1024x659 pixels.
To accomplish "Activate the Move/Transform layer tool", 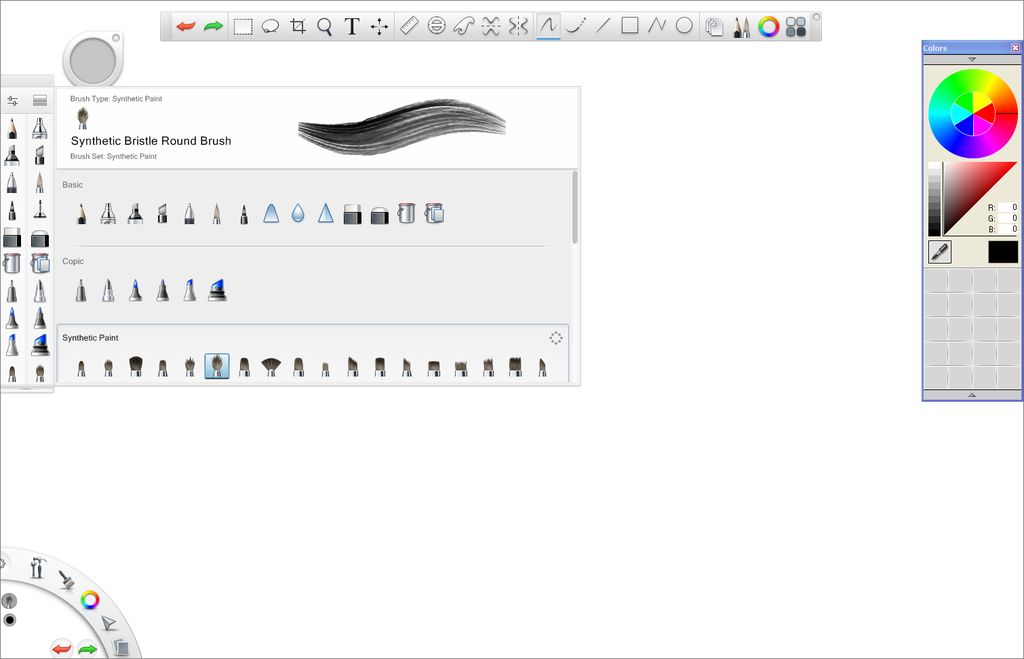I will pos(379,27).
